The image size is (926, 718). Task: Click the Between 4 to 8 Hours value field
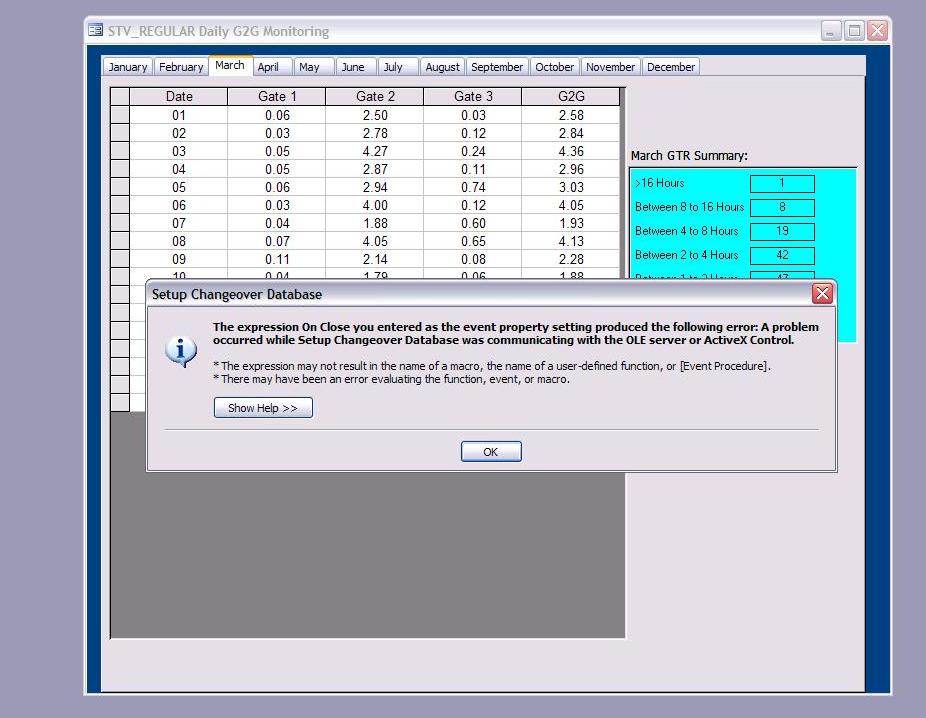(x=782, y=231)
